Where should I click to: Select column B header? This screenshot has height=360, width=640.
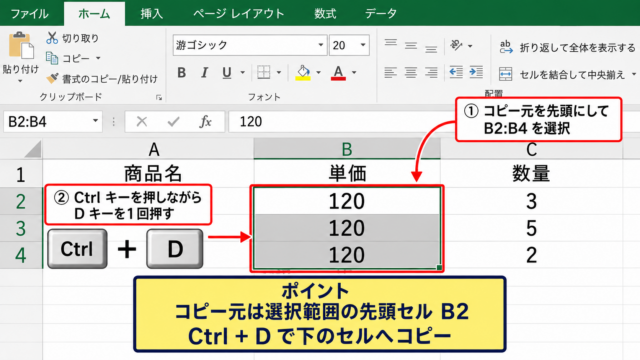coord(347,149)
